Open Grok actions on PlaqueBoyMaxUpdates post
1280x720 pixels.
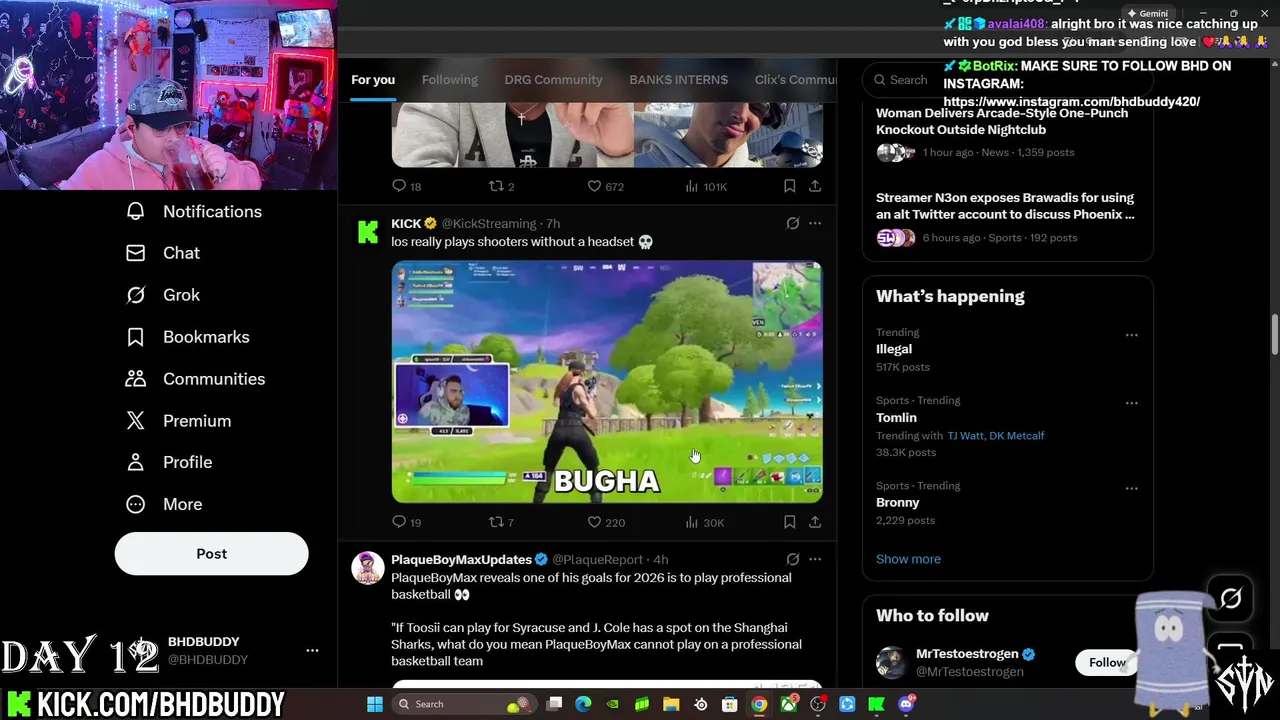point(793,559)
